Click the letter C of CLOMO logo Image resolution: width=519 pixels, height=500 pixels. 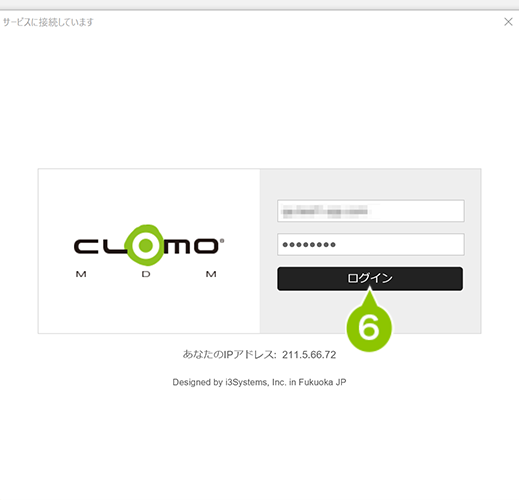pos(86,246)
